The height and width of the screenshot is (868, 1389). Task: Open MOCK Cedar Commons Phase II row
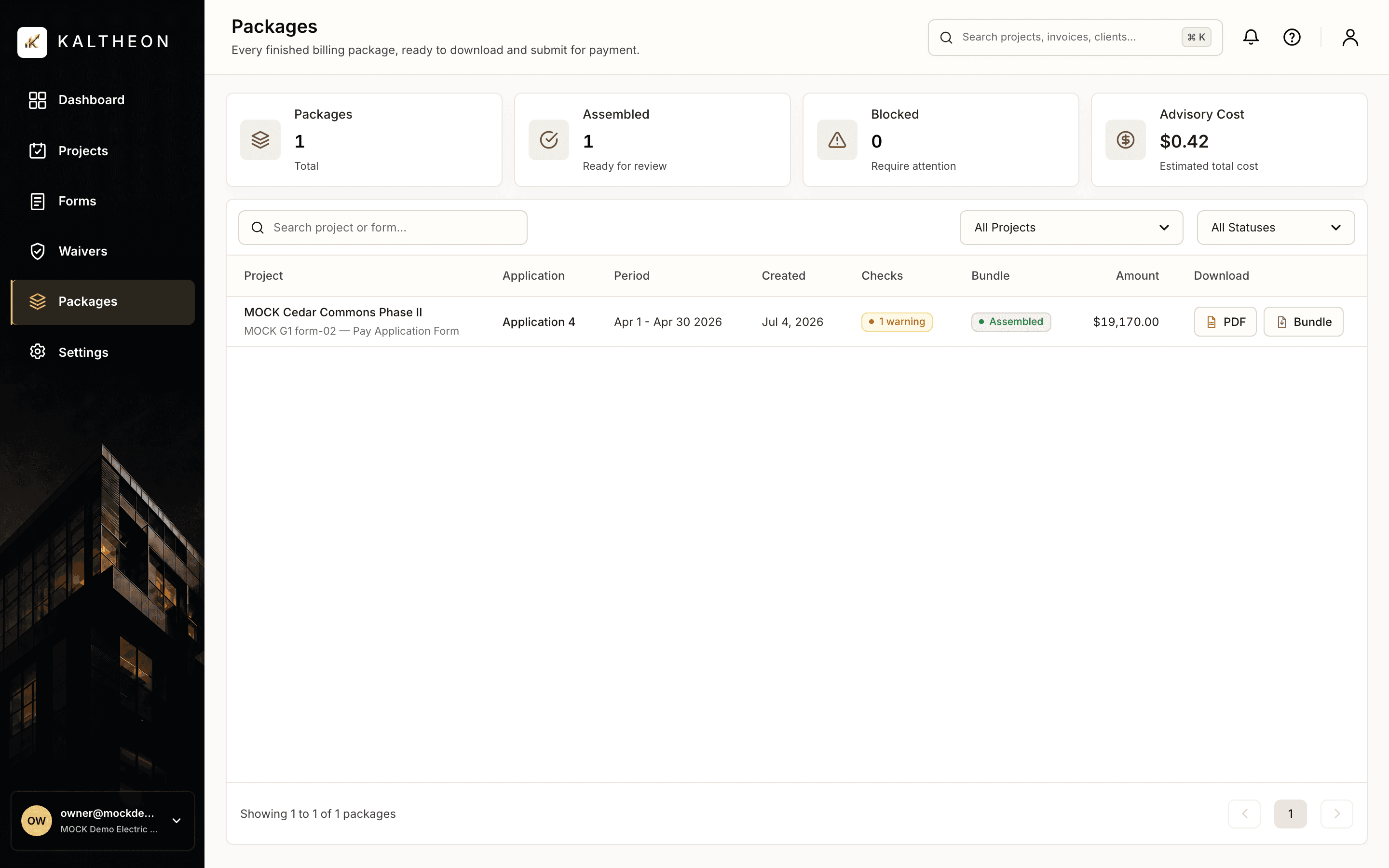pyautogui.click(x=797, y=322)
